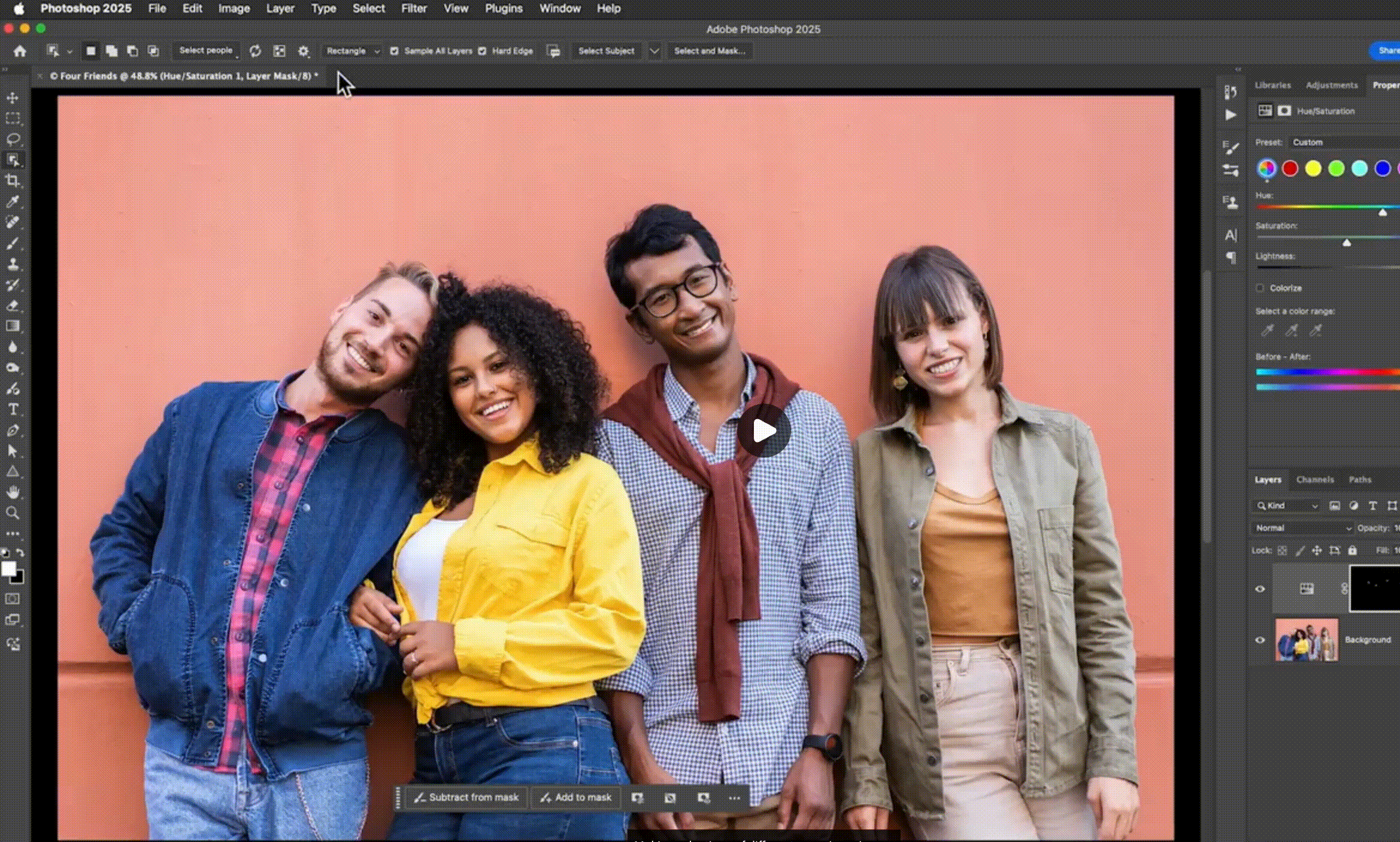1400x842 pixels.
Task: Click the Select and Mask button
Action: [710, 52]
